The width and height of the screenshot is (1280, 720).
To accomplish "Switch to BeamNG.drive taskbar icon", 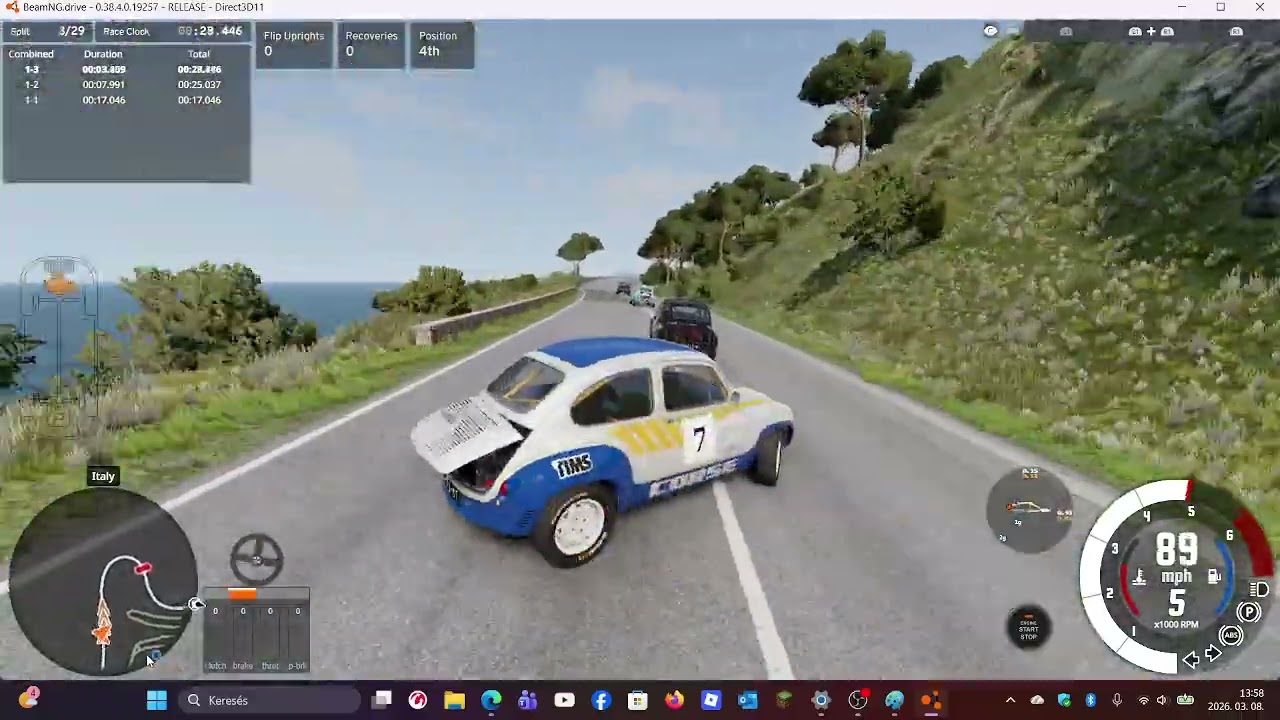I will tap(931, 700).
